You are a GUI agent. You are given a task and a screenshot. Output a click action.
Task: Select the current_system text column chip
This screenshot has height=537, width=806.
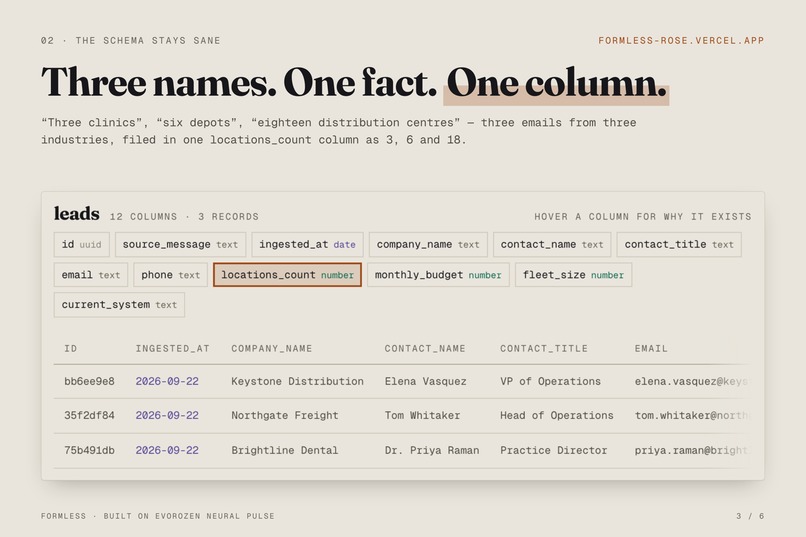click(119, 305)
